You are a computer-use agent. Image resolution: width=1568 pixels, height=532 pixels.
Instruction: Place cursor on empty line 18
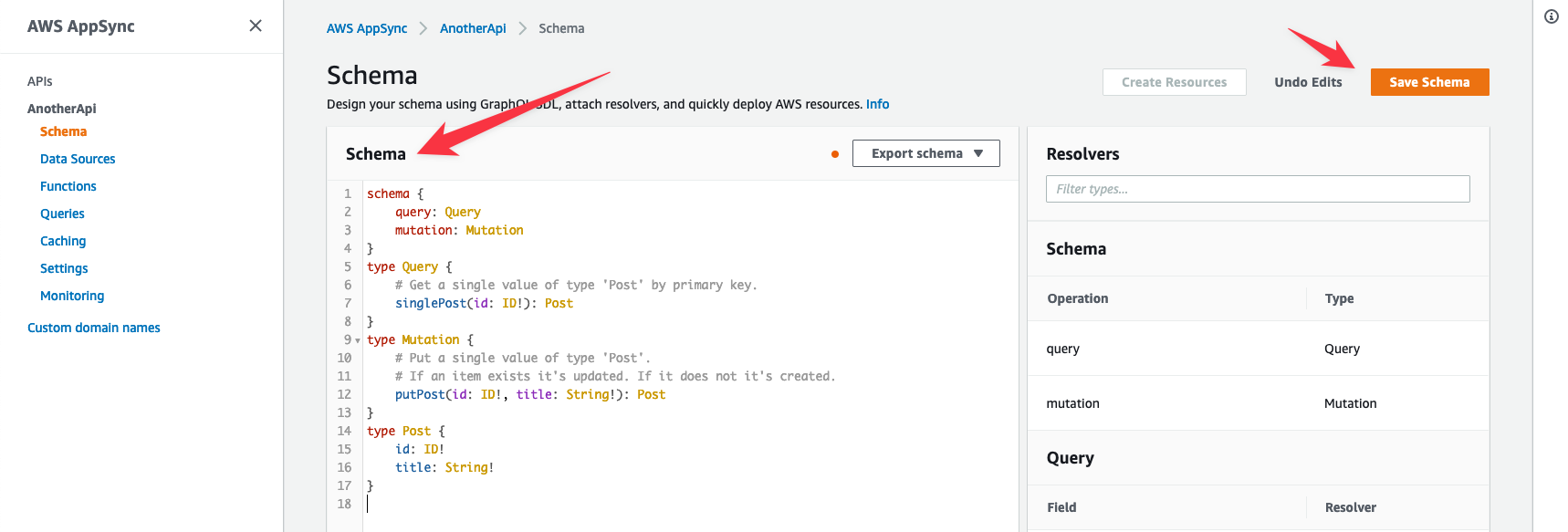tap(690, 504)
